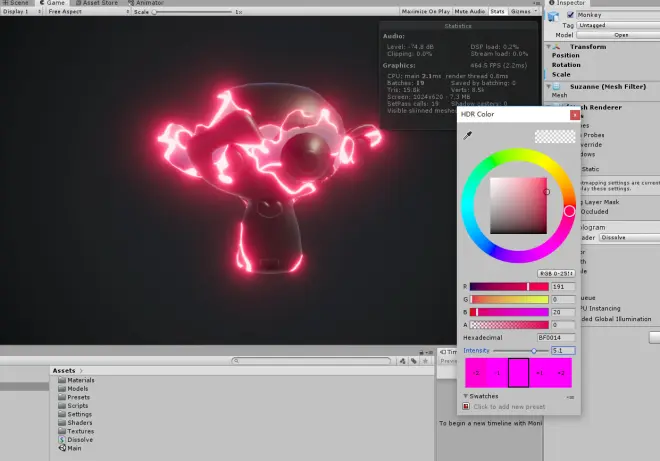Viewport: 660px width, 461px height.
Task: Click the A alpha channel slider
Action: [x=509, y=325]
